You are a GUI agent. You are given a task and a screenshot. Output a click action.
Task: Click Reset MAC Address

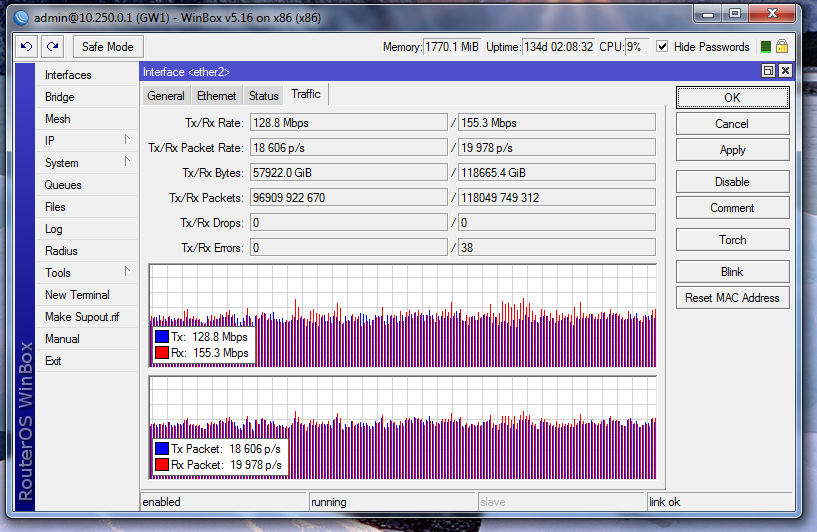(x=733, y=298)
